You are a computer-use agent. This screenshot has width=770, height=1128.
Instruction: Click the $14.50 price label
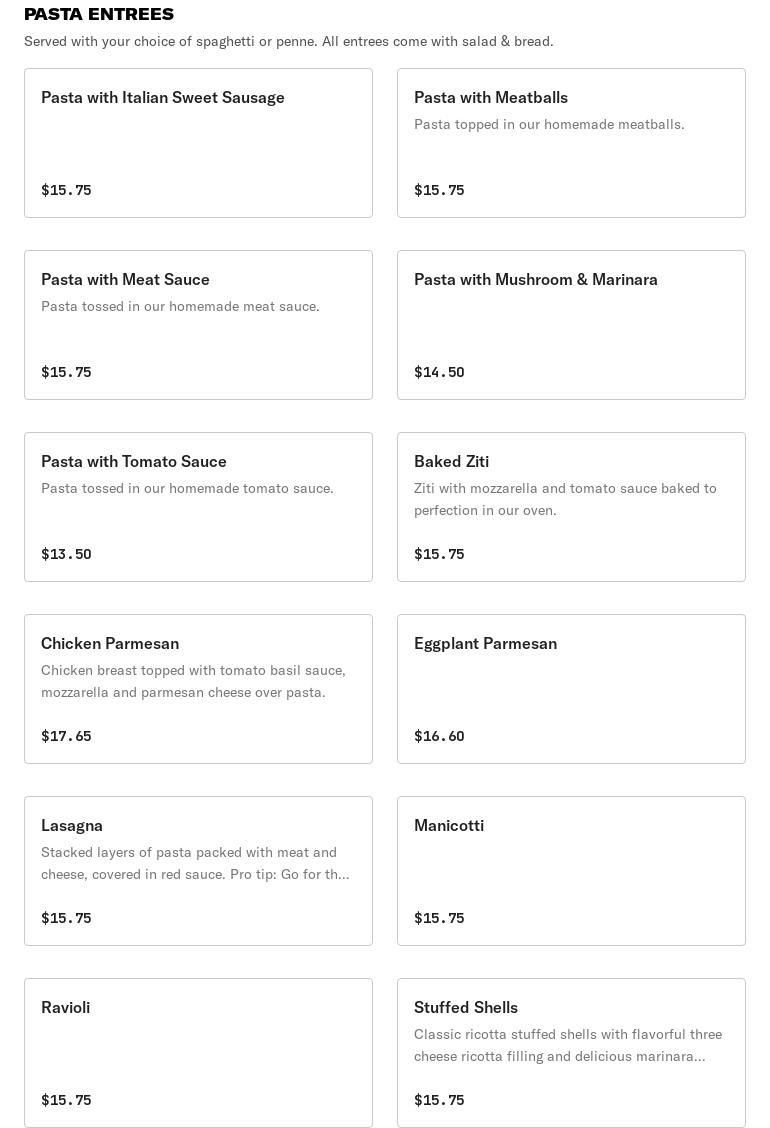(x=439, y=372)
